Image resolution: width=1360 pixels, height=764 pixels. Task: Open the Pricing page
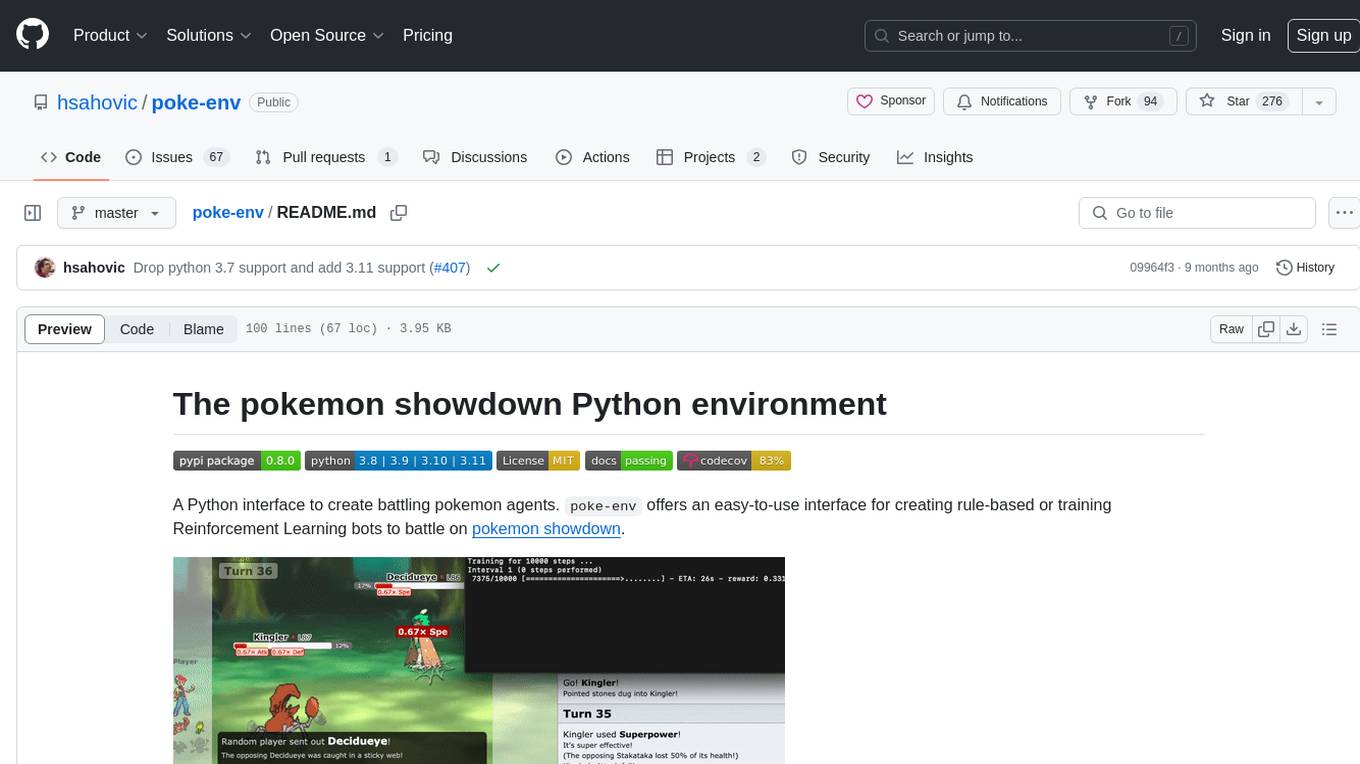(427, 35)
